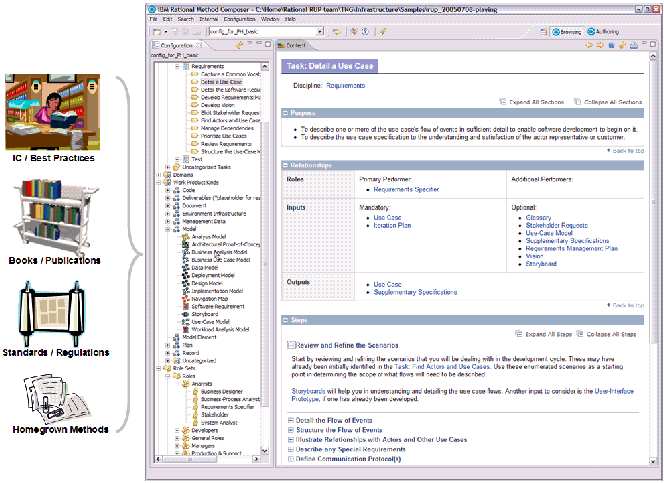
Task: Maximize the Content view panel
Action: click(x=653, y=44)
